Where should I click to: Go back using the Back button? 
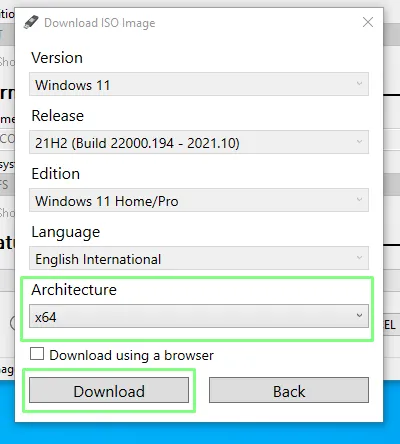pyautogui.click(x=289, y=390)
